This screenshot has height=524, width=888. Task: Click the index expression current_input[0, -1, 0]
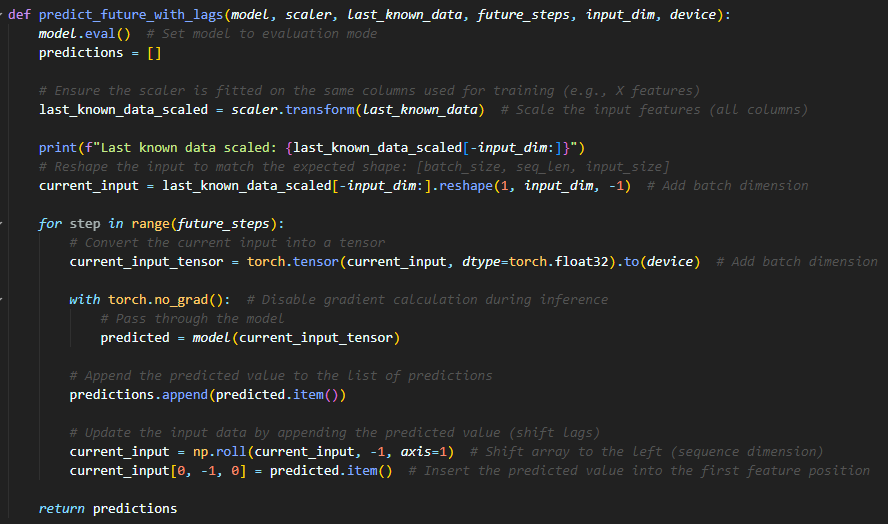(x=158, y=471)
